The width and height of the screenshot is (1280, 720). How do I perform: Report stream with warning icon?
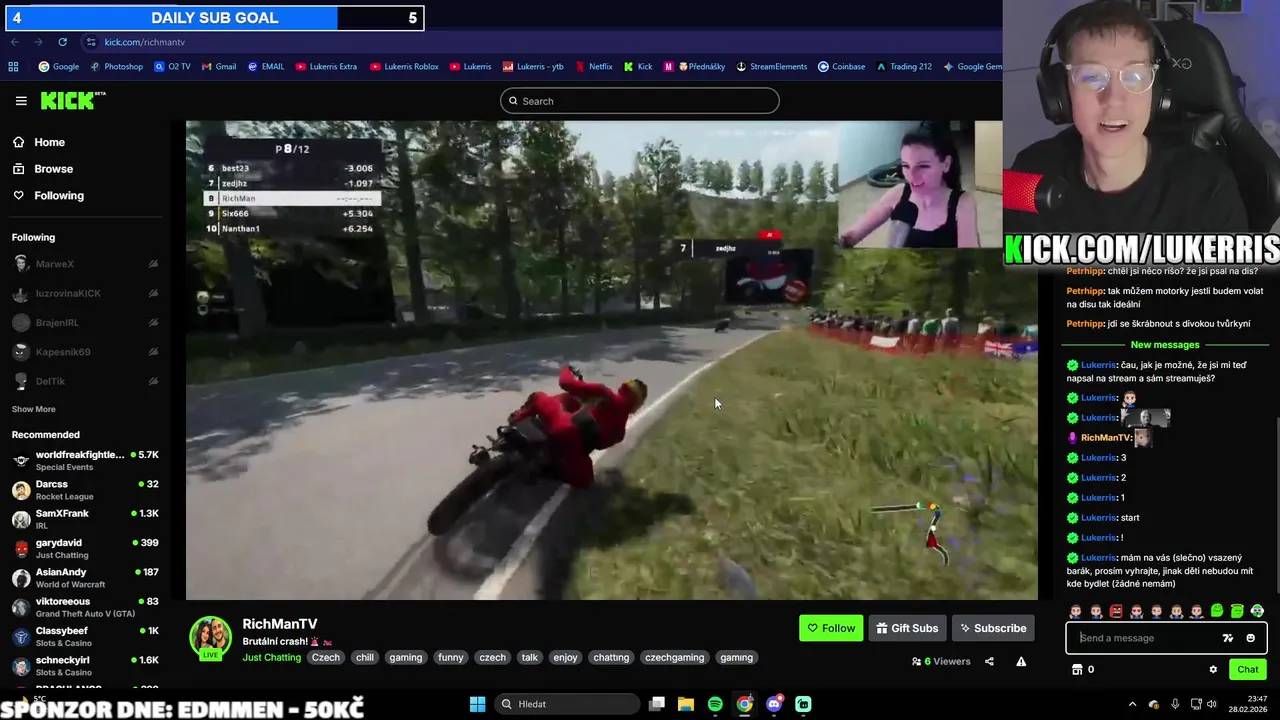coord(1021,661)
